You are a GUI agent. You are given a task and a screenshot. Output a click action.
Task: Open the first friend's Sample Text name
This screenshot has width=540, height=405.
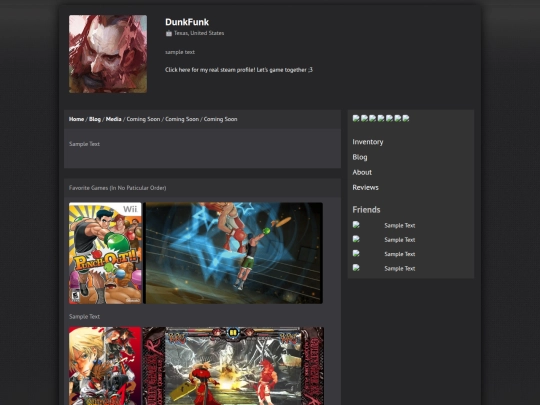[400, 226]
